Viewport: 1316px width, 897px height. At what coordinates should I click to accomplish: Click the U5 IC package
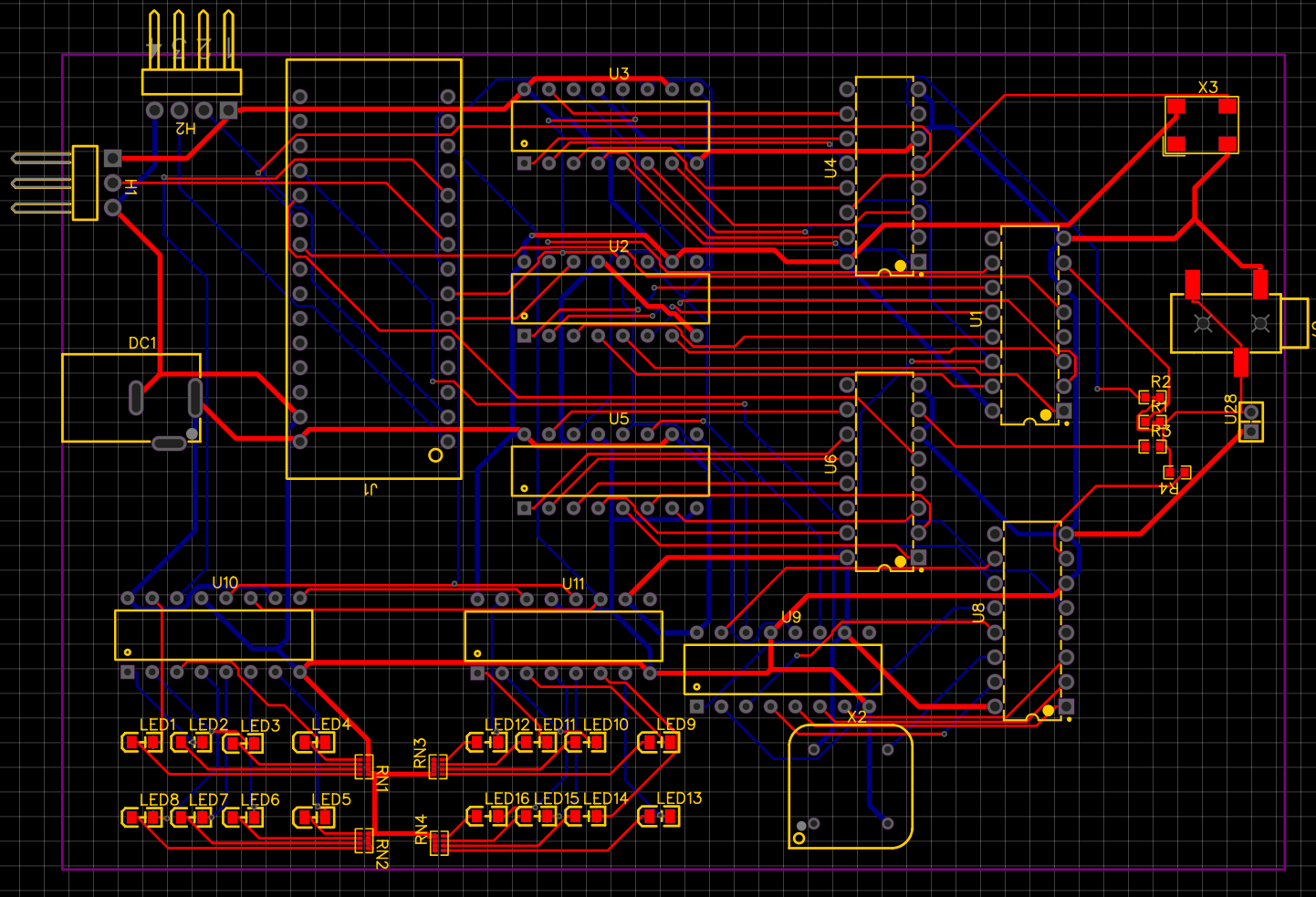point(610,471)
